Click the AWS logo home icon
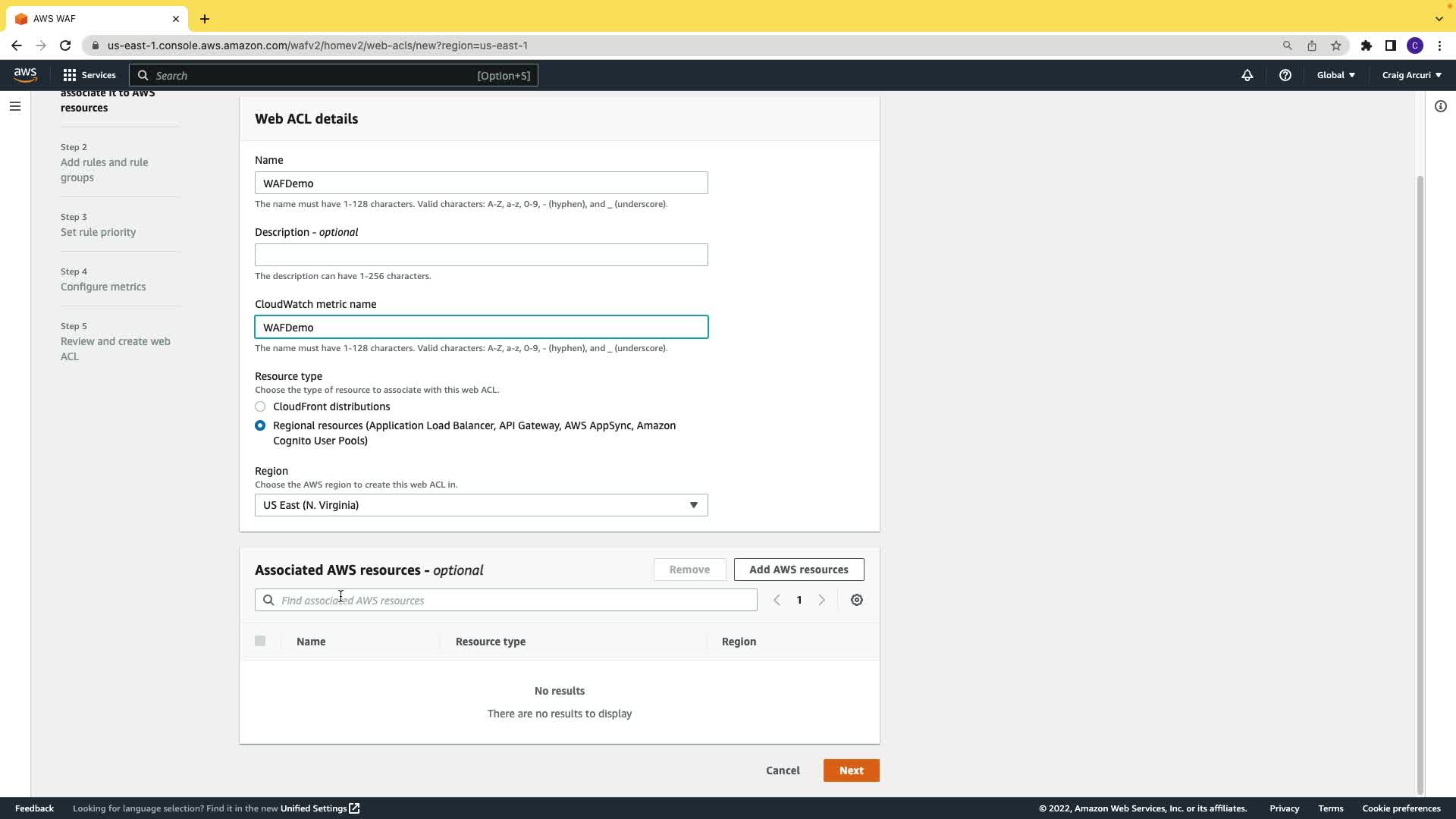The height and width of the screenshot is (819, 1456). (x=25, y=74)
